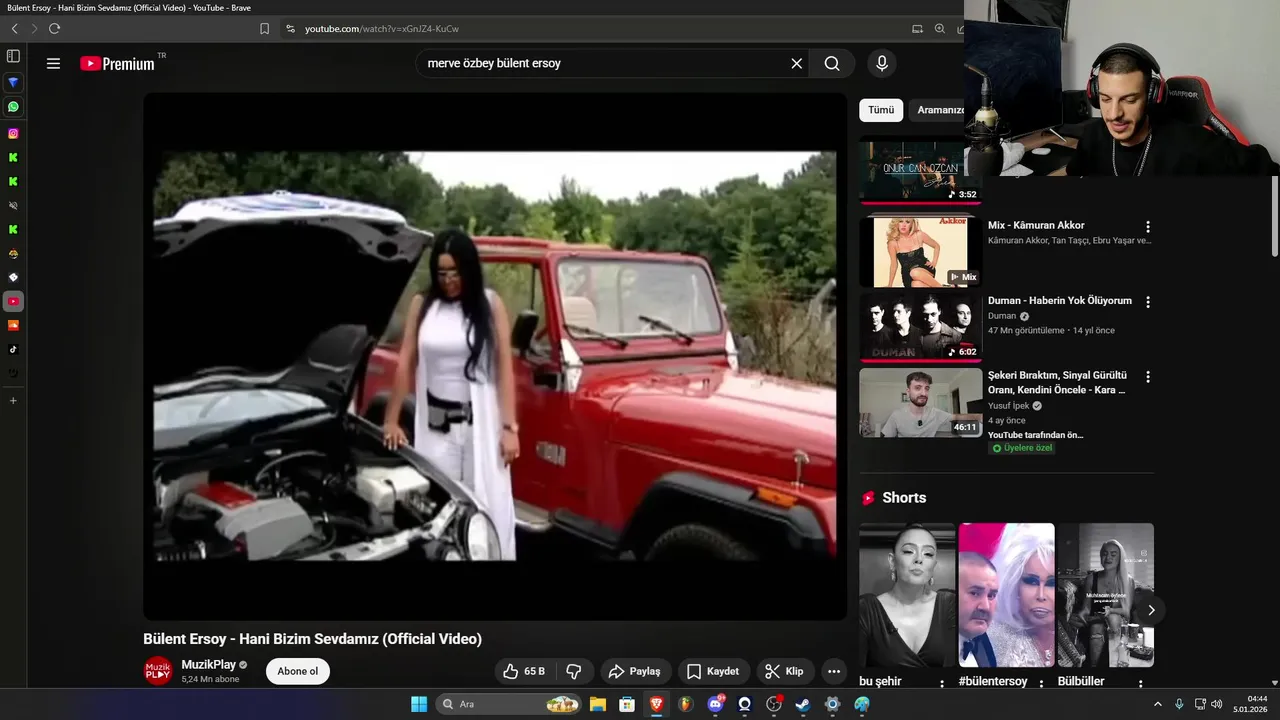This screenshot has width=1280, height=720.
Task: Share the video via Paylaş
Action: [634, 671]
